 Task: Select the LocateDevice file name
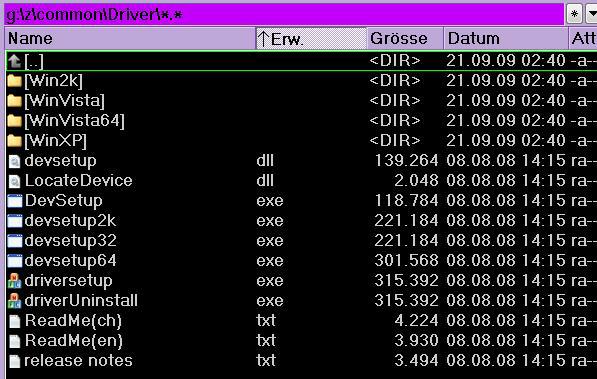tap(78, 181)
